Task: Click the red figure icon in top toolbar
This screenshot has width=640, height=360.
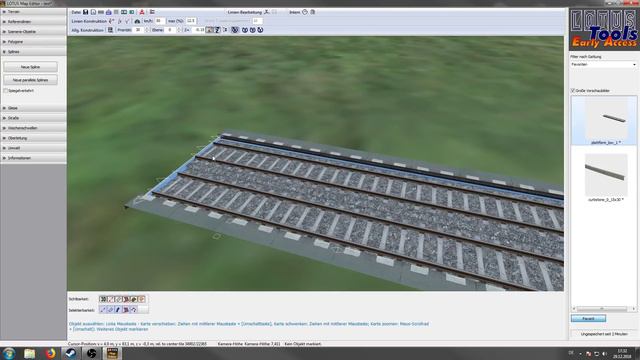Action: pos(142,12)
